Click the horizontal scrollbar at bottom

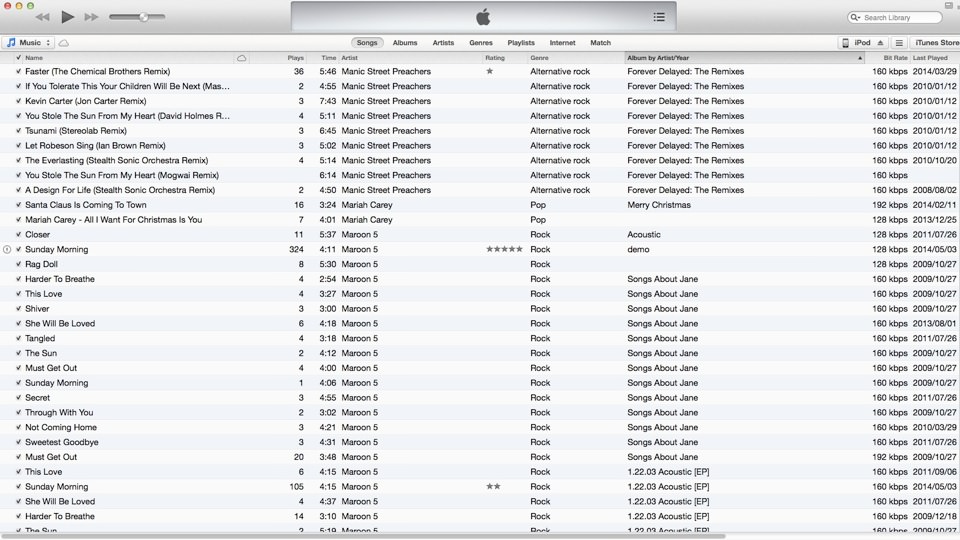coord(362,536)
